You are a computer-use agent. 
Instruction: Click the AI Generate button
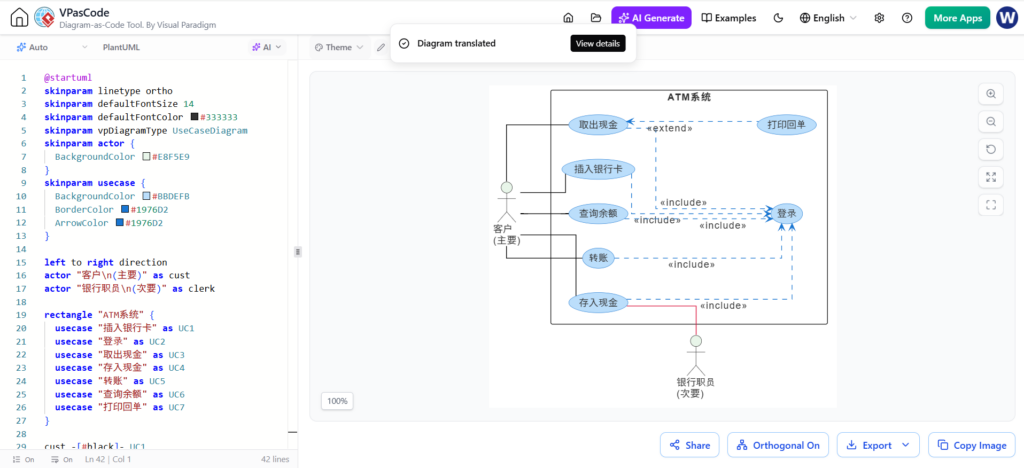click(x=651, y=18)
